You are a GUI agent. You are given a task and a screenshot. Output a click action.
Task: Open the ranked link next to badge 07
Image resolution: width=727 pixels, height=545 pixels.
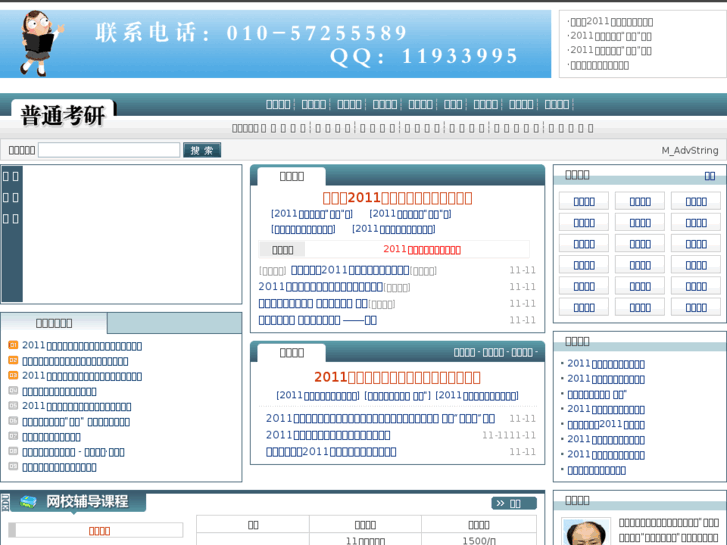(51, 437)
